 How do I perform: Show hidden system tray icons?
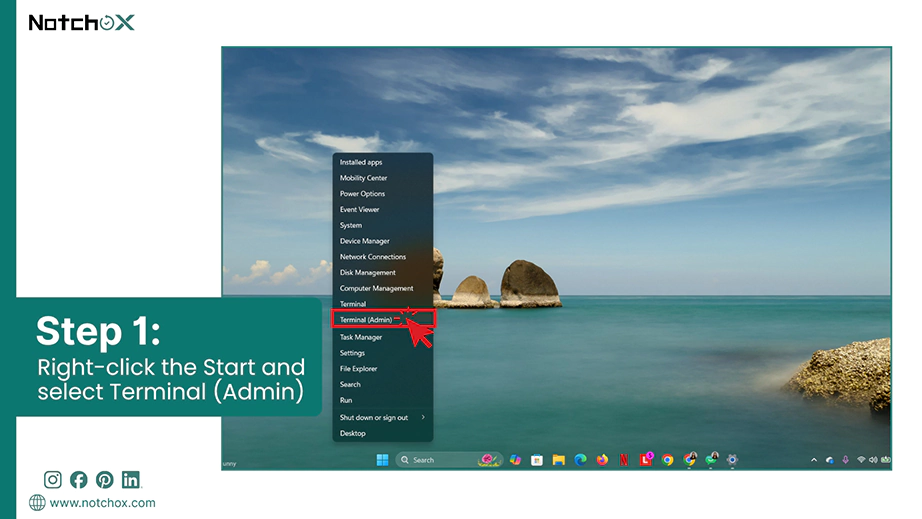814,460
